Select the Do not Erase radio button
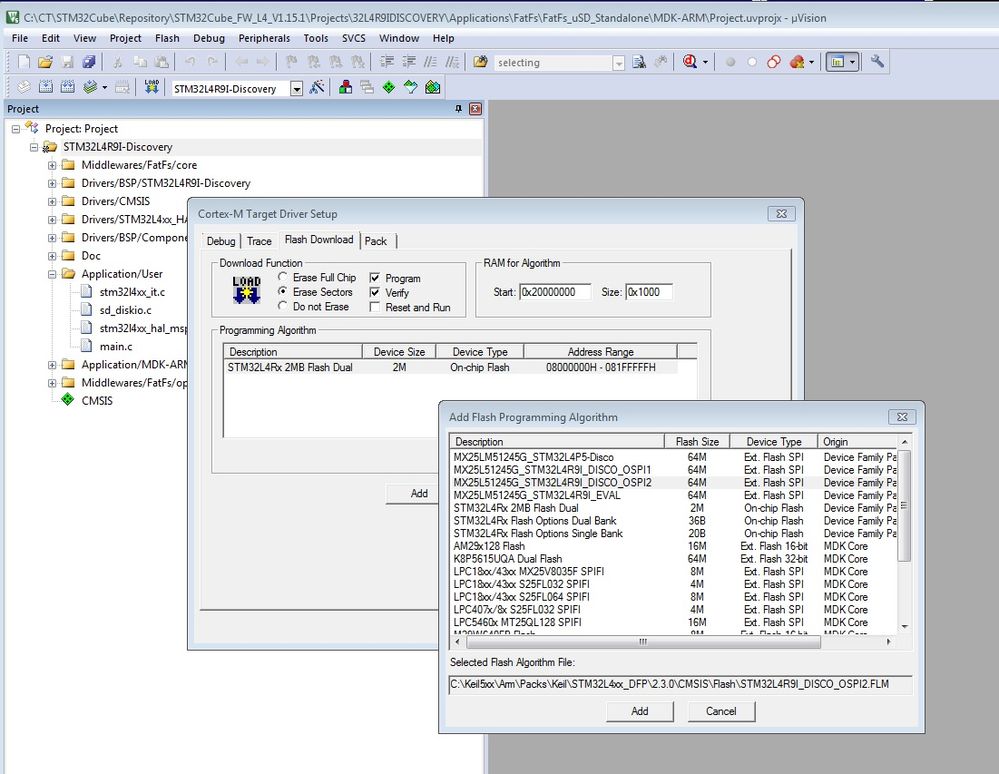 283,306
